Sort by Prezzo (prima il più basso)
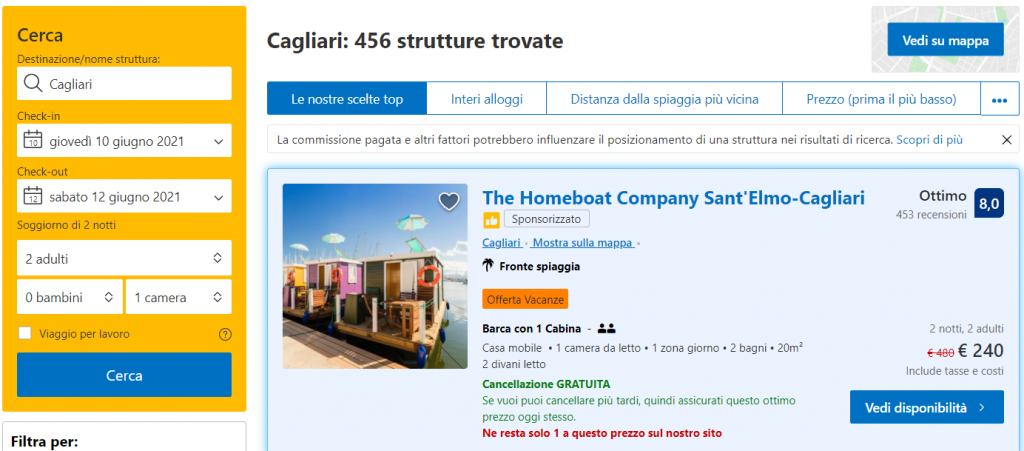The width and height of the screenshot is (1024, 451). (x=881, y=99)
